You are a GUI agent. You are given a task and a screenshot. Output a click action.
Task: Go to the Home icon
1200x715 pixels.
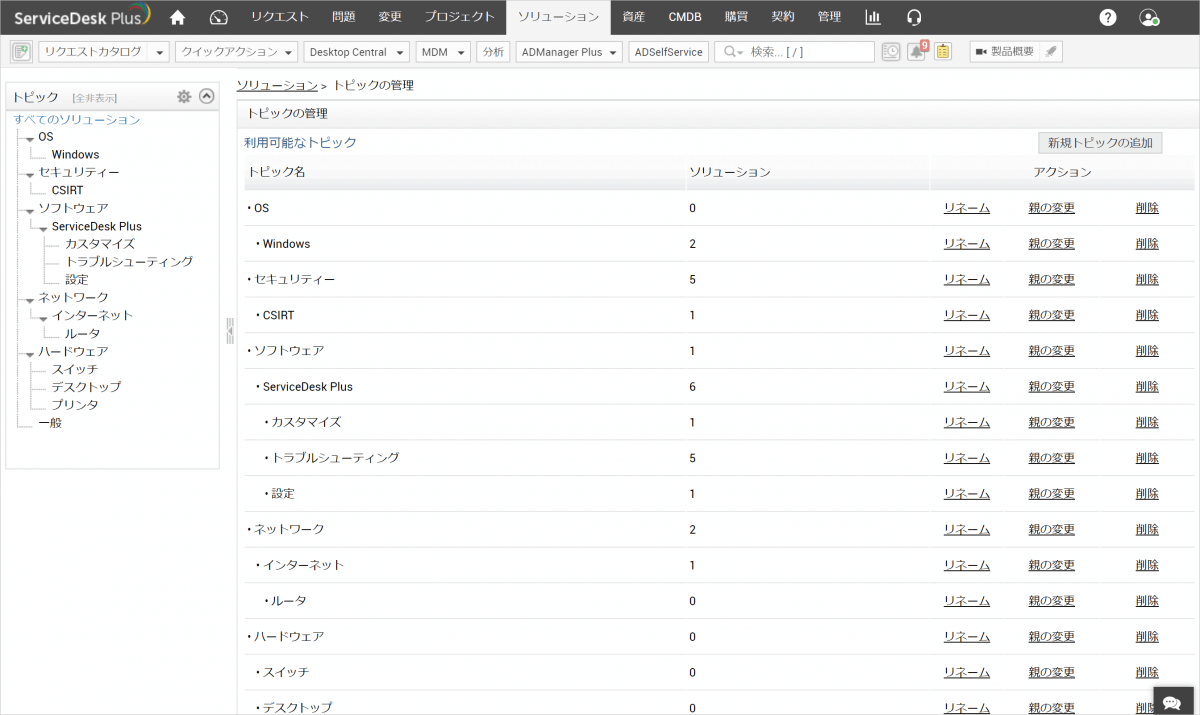pos(178,17)
